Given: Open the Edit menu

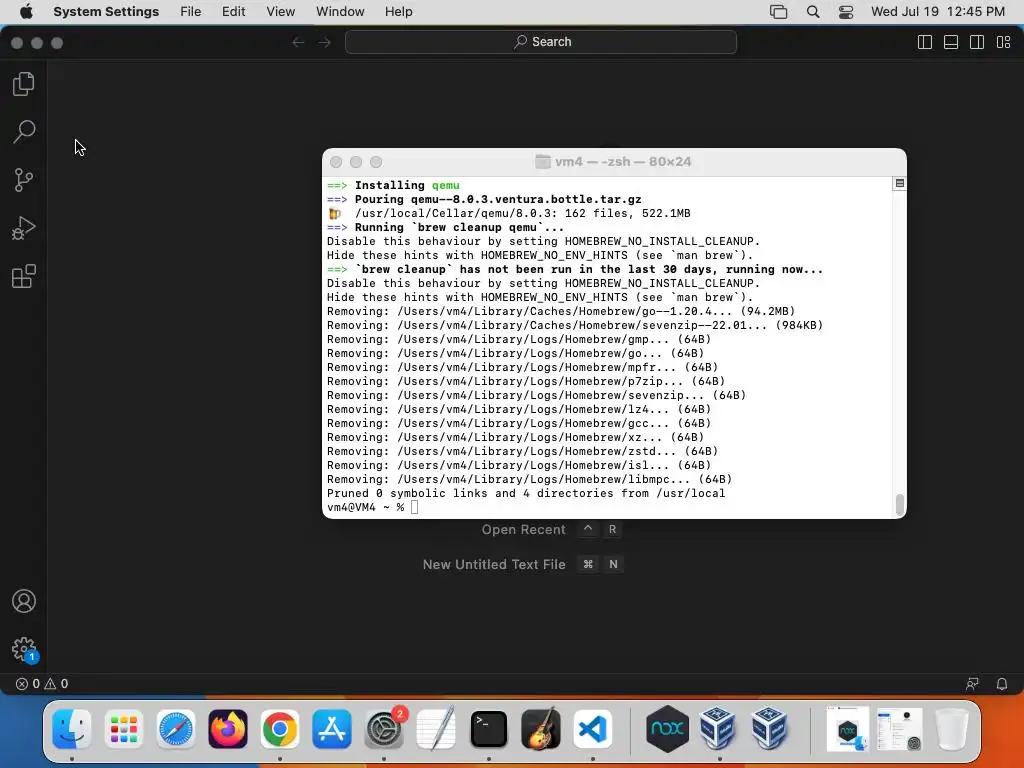Looking at the screenshot, I should click(x=233, y=12).
